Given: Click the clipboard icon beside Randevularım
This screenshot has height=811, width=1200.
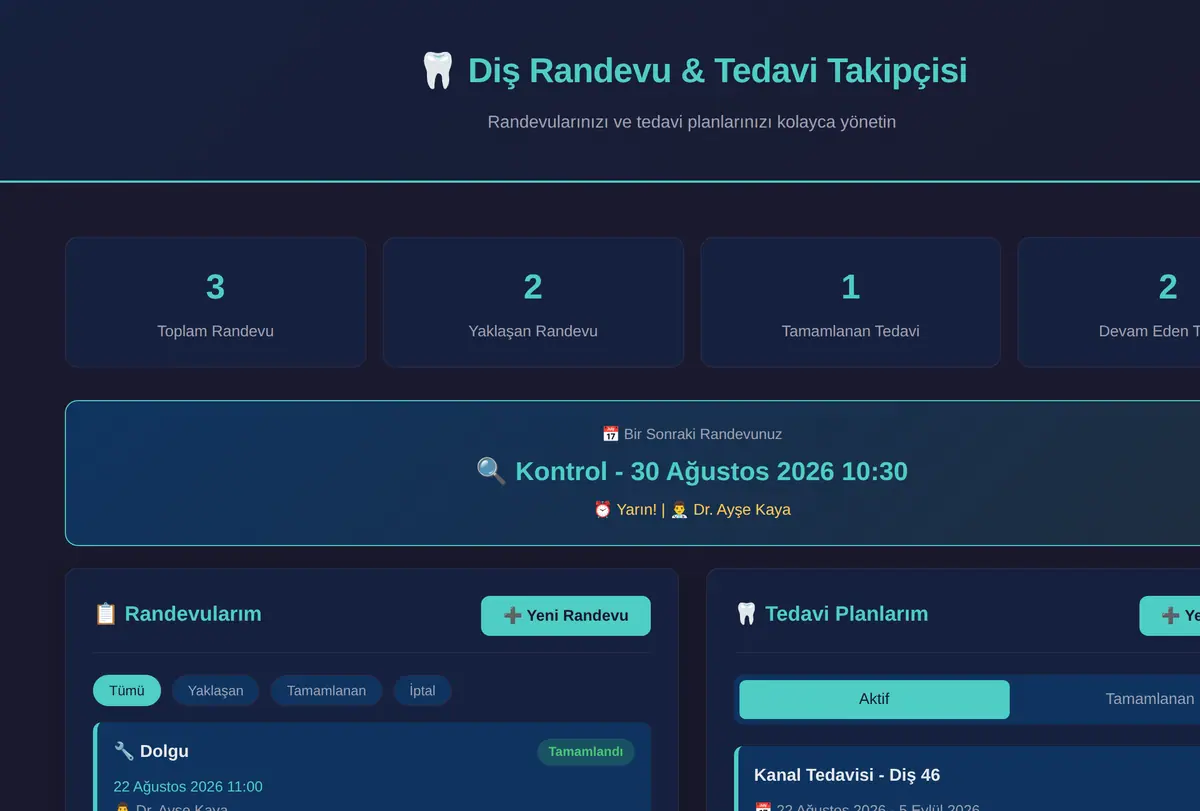Looking at the screenshot, I should pos(105,614).
